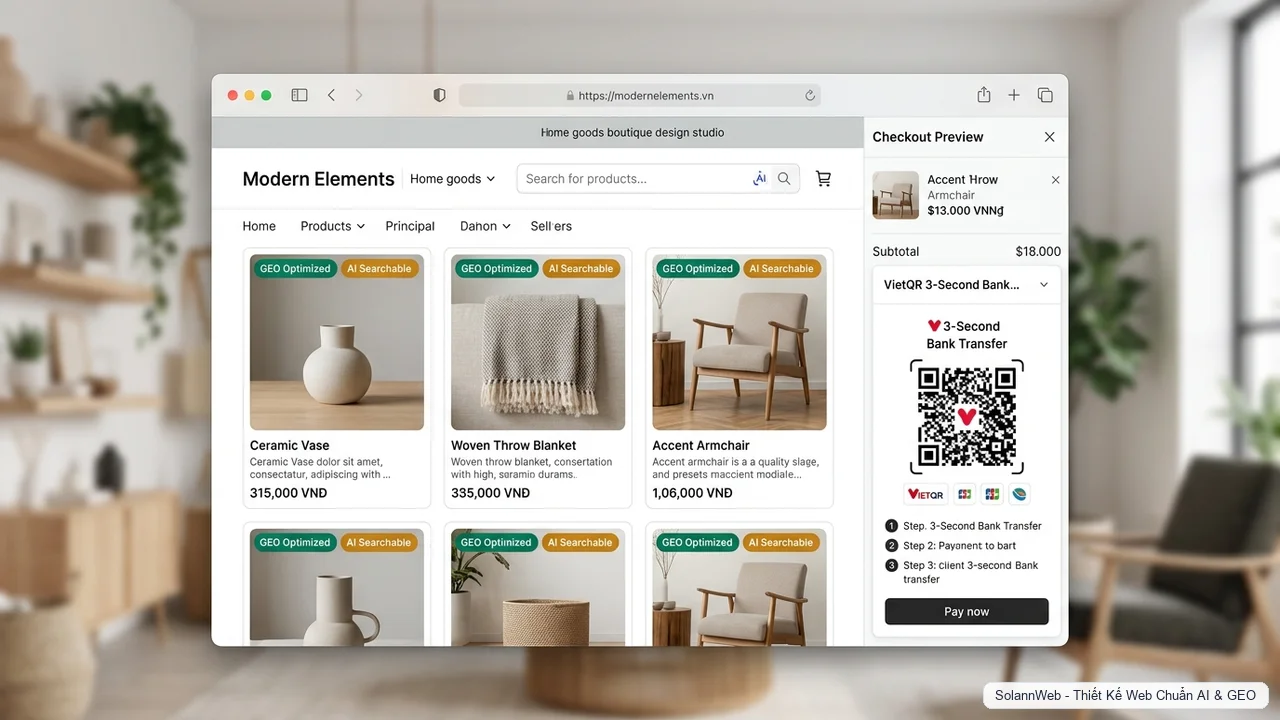Click the AI Searchable badge on Accent Armchair
This screenshot has height=720, width=1280.
click(782, 269)
